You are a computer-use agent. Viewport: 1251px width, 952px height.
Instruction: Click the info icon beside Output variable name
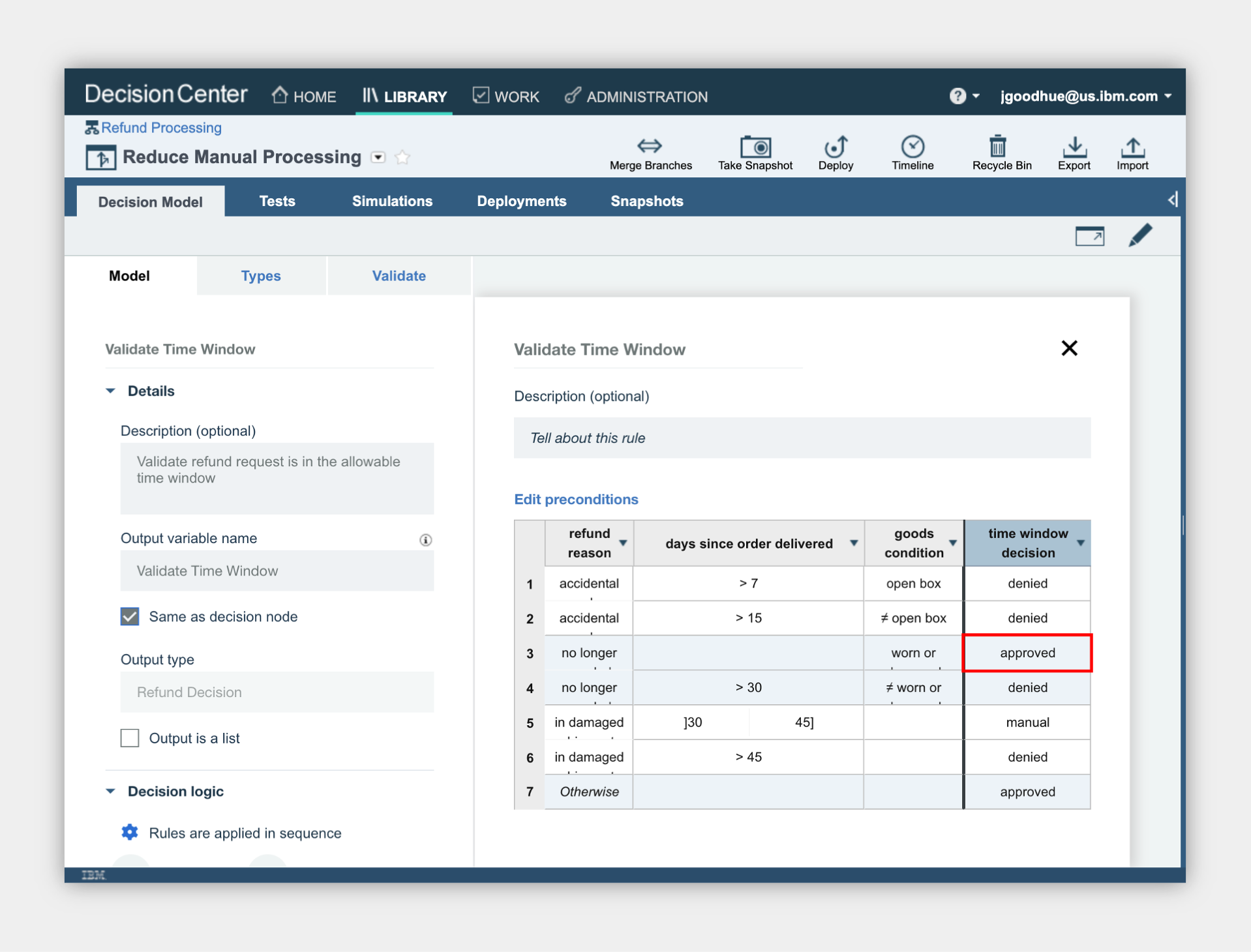point(425,539)
